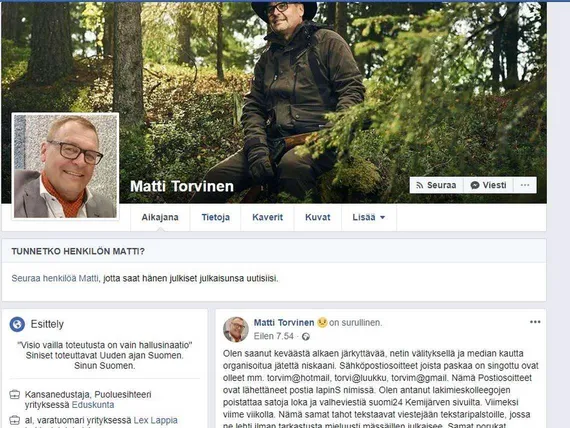Click the Seuraa henkilöä Matti link
570x428 pixels.
(55, 279)
